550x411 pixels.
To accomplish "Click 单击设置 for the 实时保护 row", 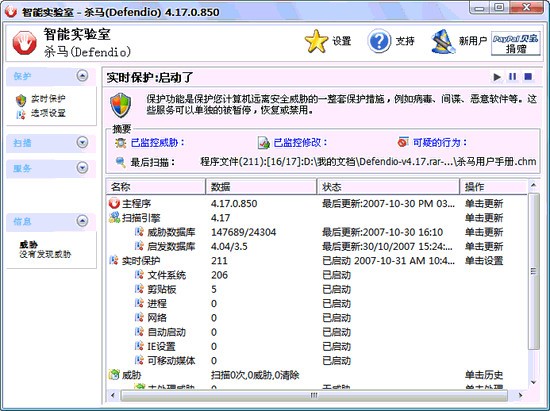I will tap(484, 261).
